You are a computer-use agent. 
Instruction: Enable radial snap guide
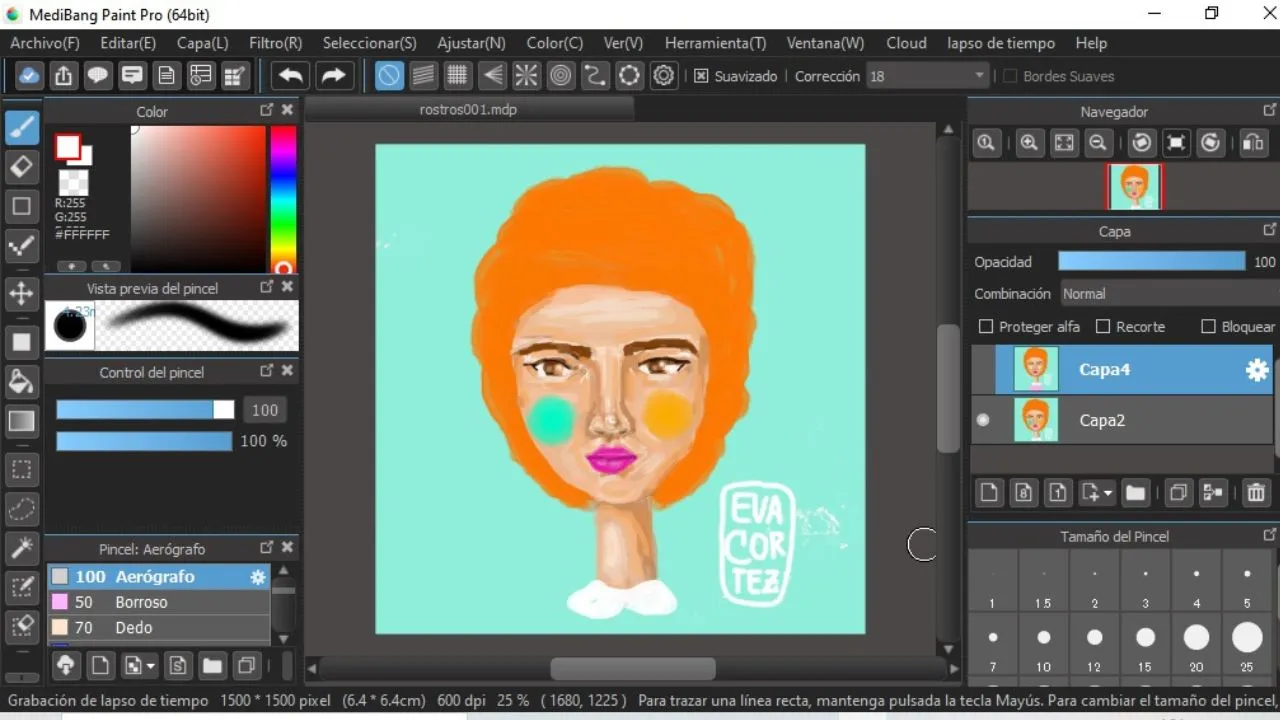(526, 76)
